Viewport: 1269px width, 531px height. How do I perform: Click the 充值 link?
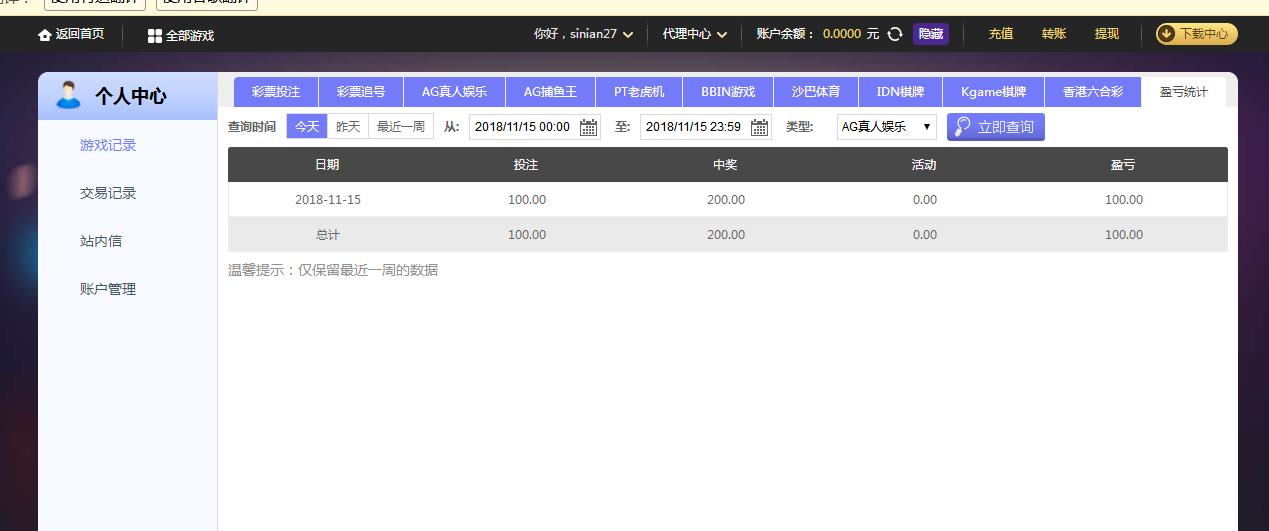(1001, 34)
